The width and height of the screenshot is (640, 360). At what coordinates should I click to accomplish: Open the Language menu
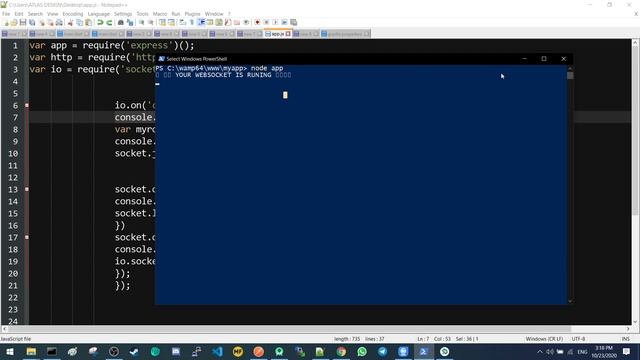point(98,14)
